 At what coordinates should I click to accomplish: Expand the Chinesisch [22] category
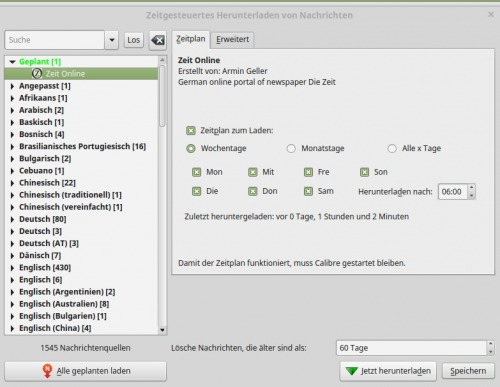(x=12, y=183)
